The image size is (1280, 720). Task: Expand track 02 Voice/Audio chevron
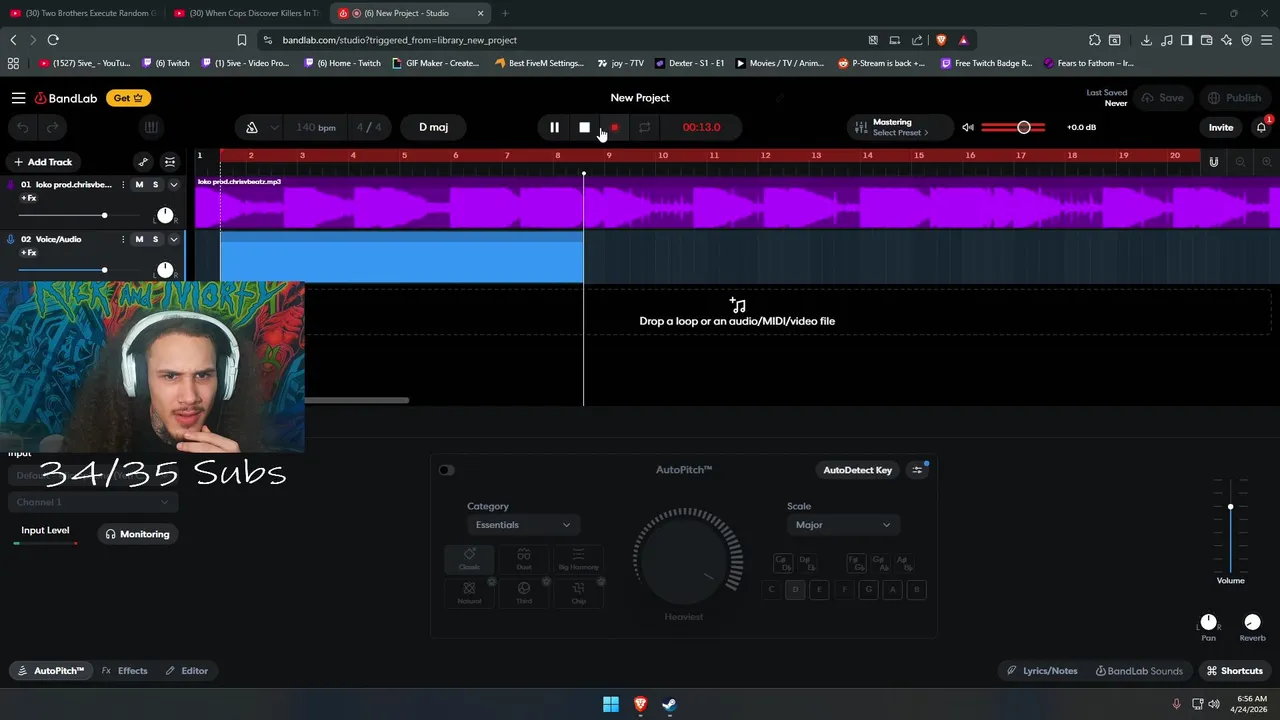pyautogui.click(x=174, y=239)
